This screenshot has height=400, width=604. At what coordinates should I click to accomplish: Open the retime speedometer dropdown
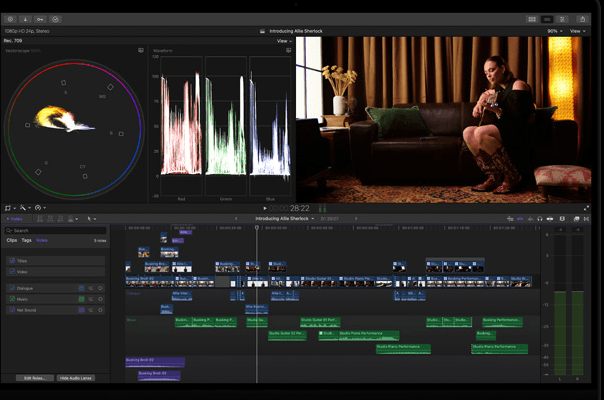click(40, 208)
